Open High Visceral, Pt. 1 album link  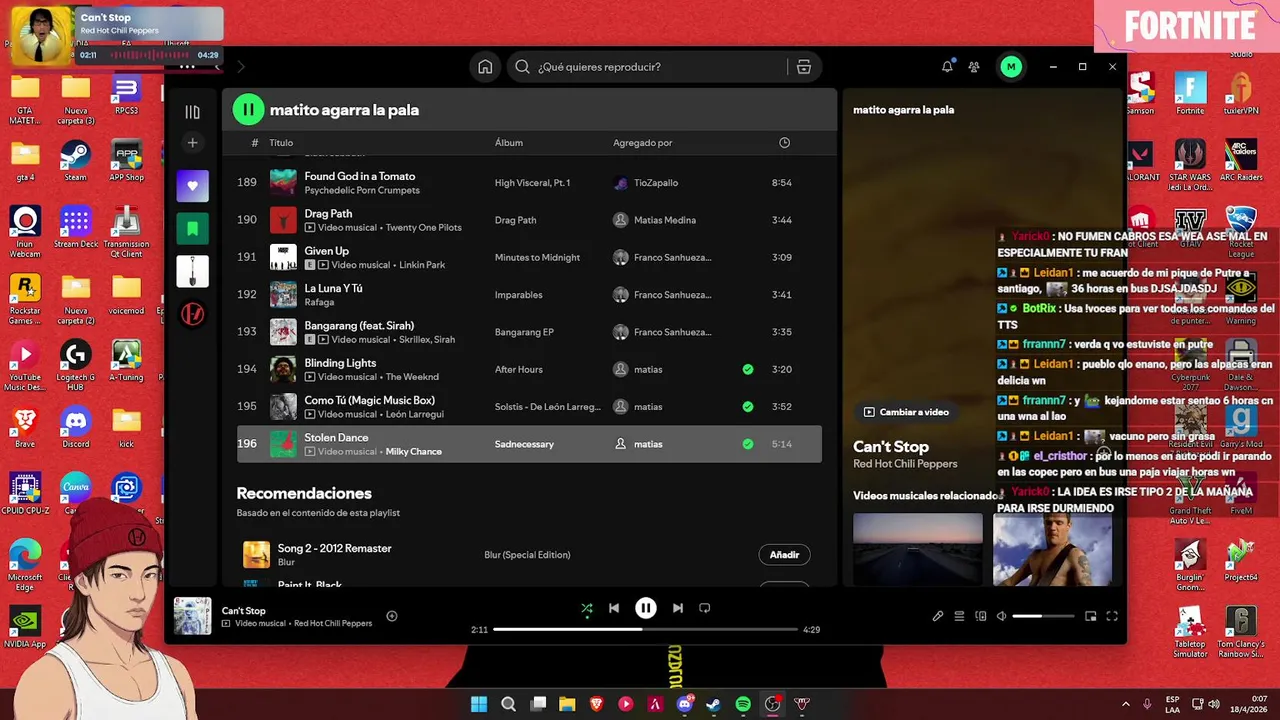tap(532, 183)
